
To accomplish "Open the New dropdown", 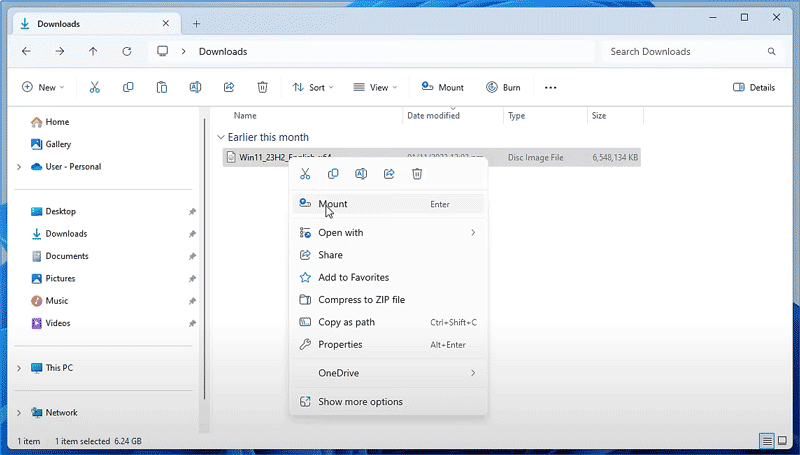I will point(43,87).
